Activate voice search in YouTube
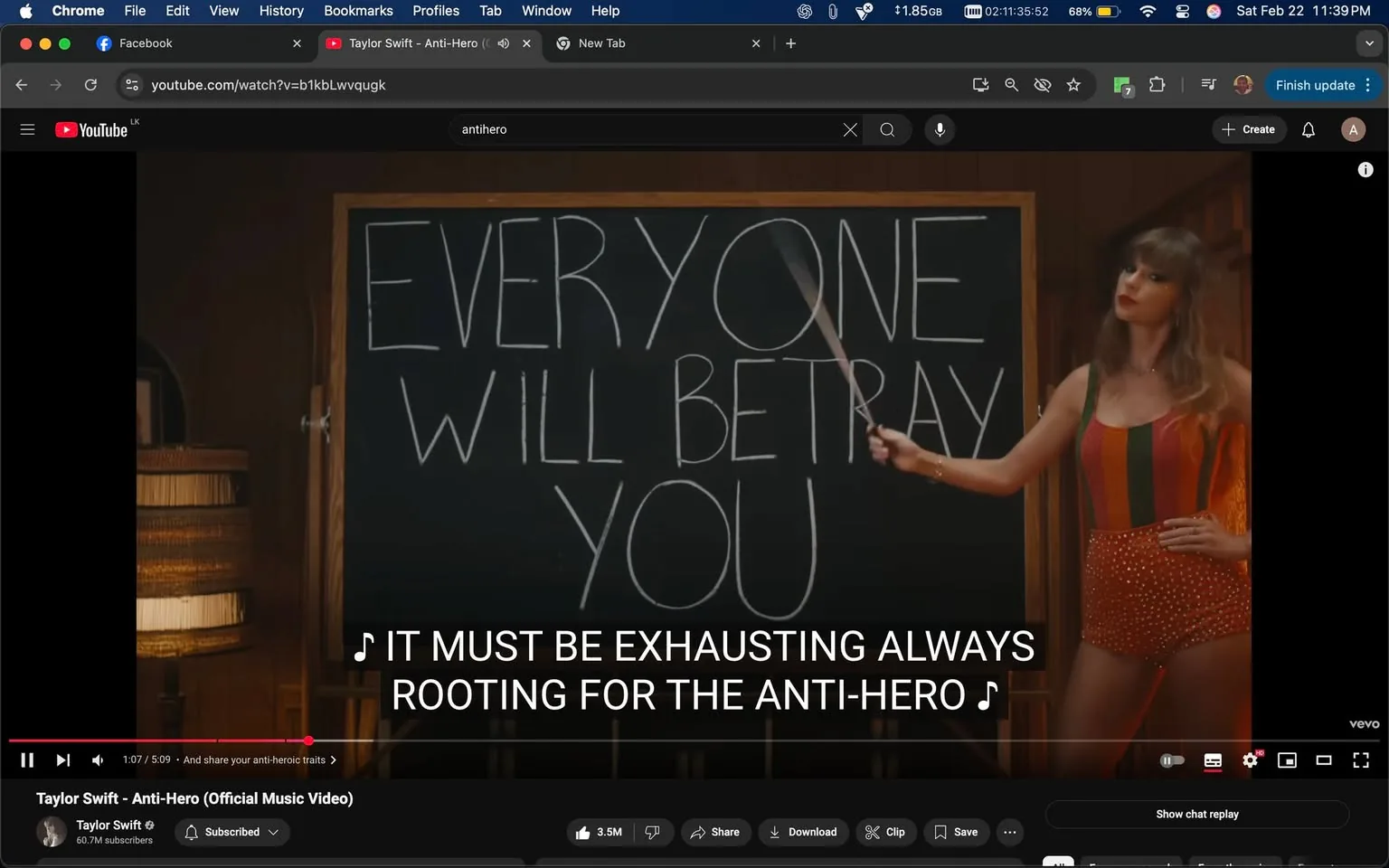 point(940,129)
